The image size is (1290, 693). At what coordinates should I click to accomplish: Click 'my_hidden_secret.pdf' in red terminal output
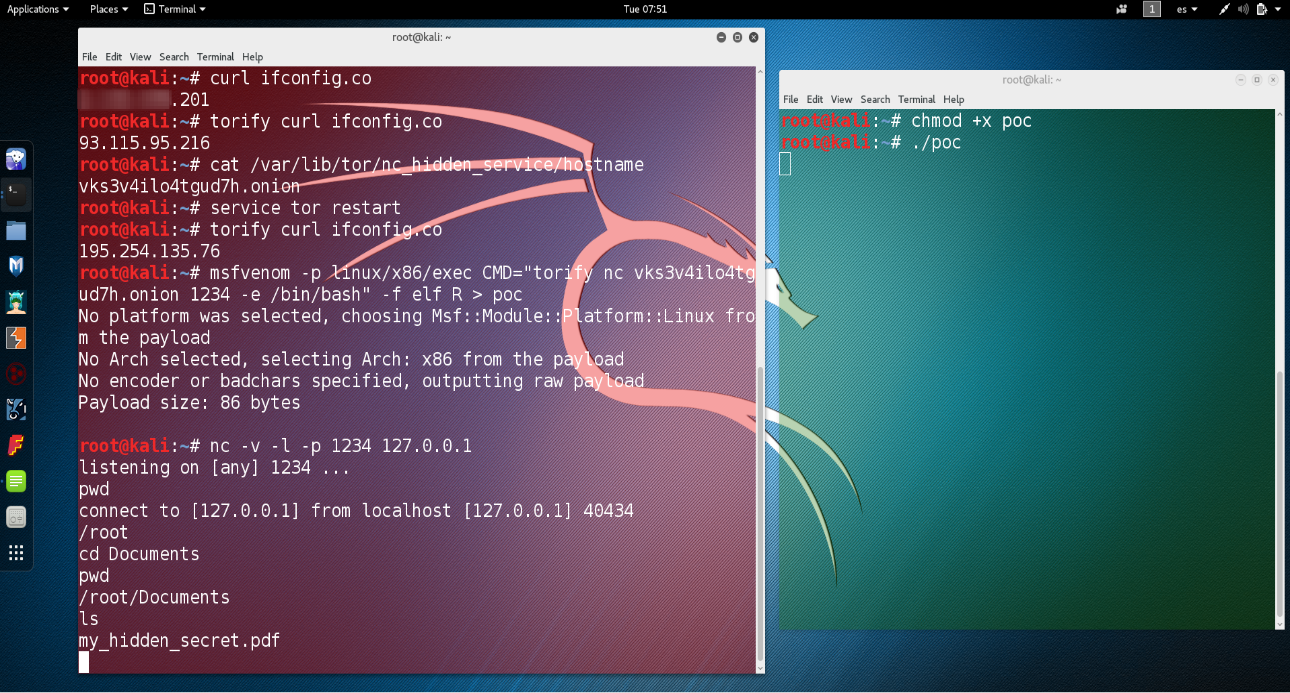coord(179,641)
